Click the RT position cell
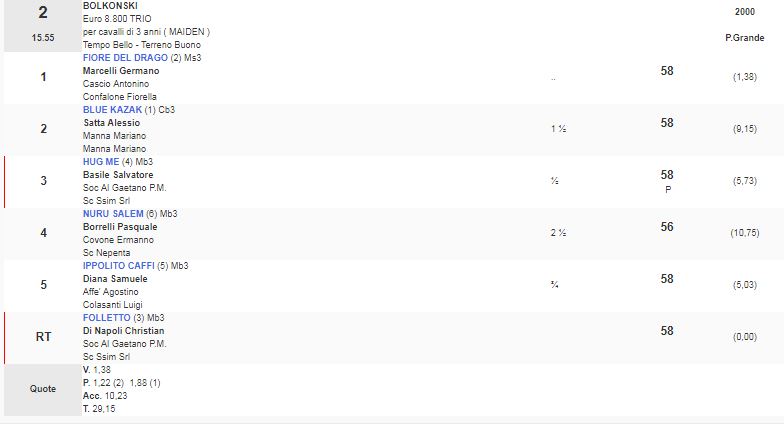 [x=43, y=337]
